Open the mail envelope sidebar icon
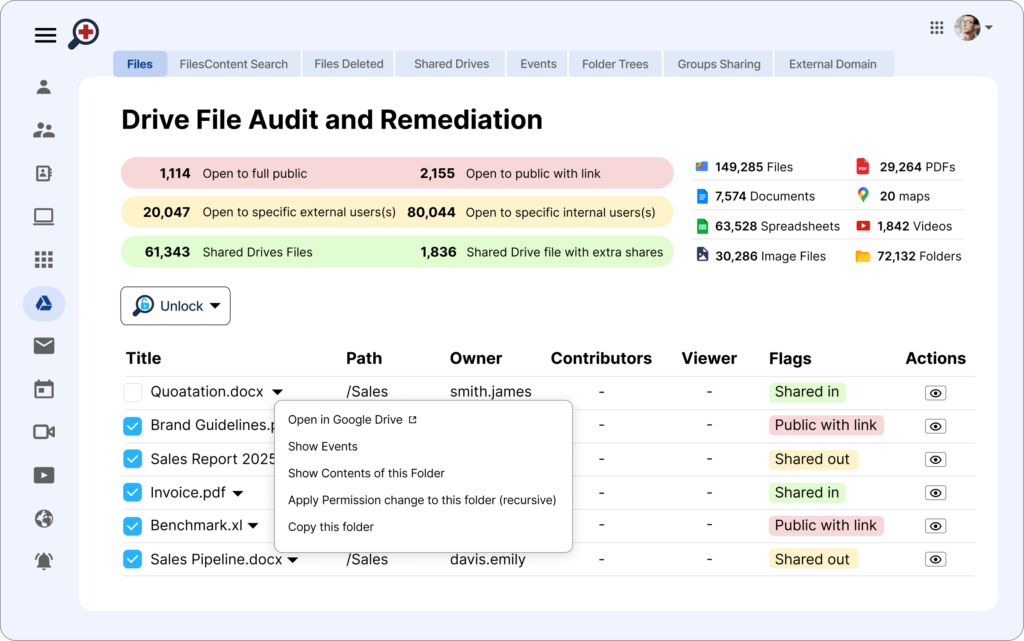The width and height of the screenshot is (1024, 641). click(x=44, y=345)
